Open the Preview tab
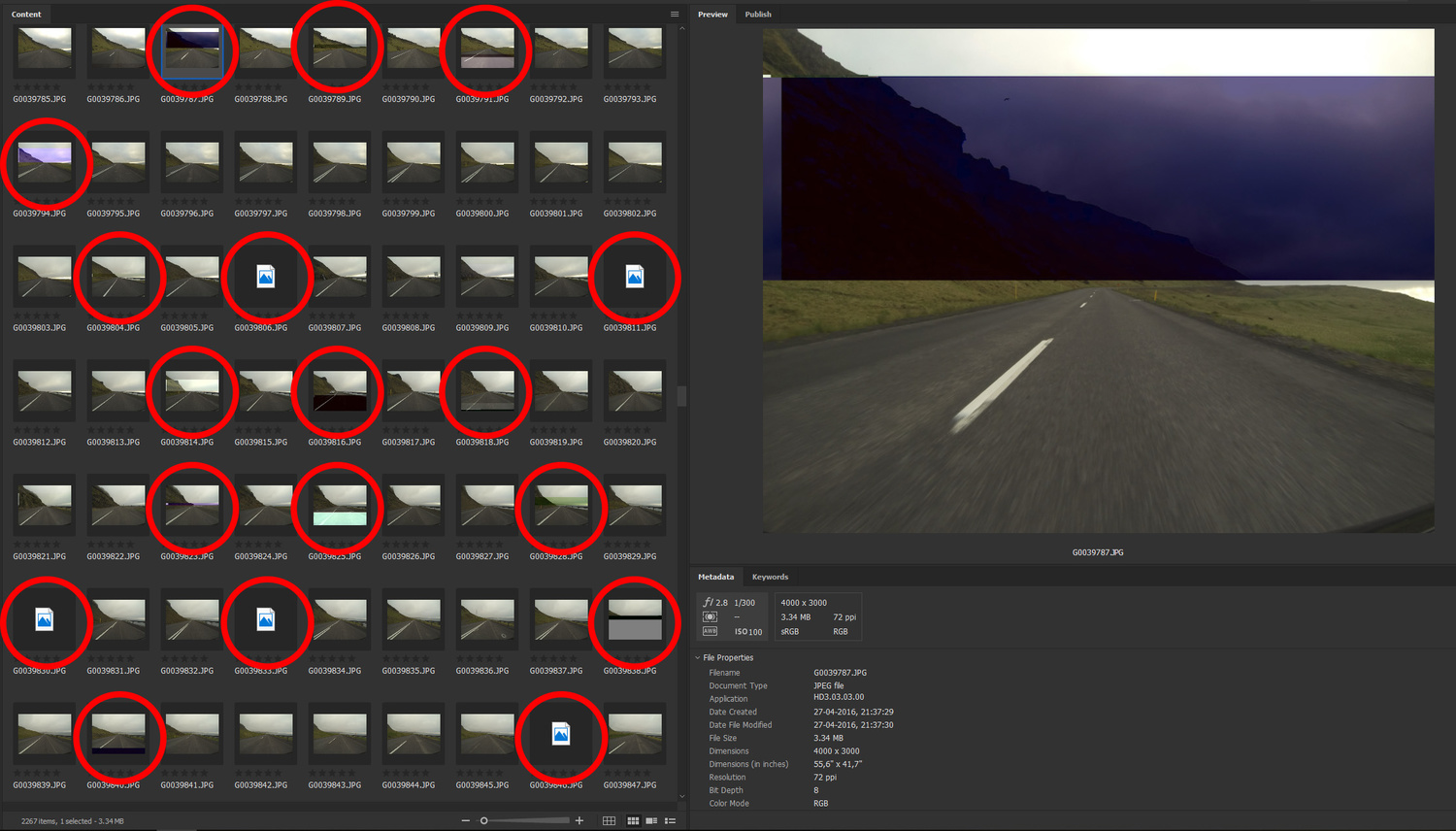Viewport: 1456px width, 831px height. click(712, 15)
